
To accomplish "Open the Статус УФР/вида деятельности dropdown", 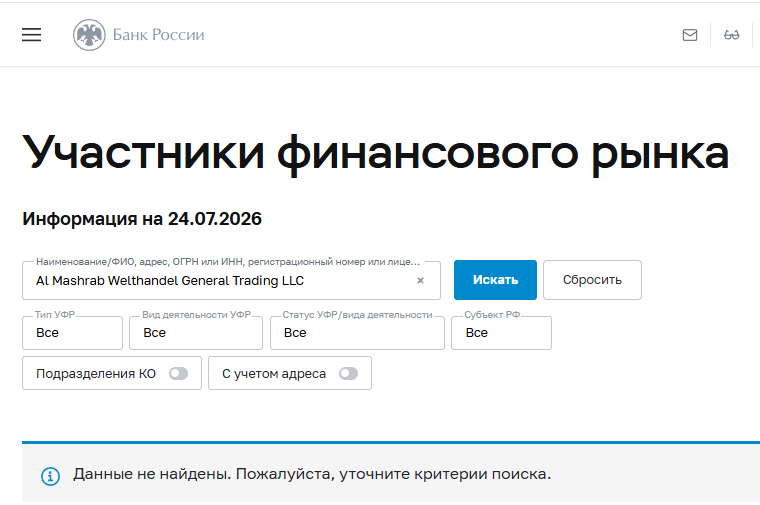I will pos(357,333).
